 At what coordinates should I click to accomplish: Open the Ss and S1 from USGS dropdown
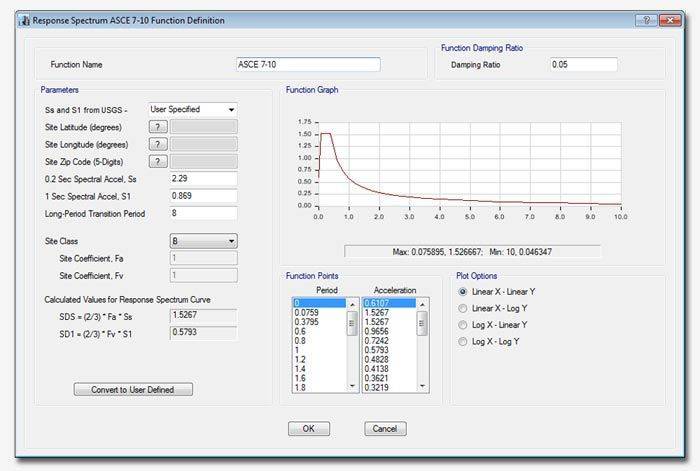pyautogui.click(x=193, y=110)
